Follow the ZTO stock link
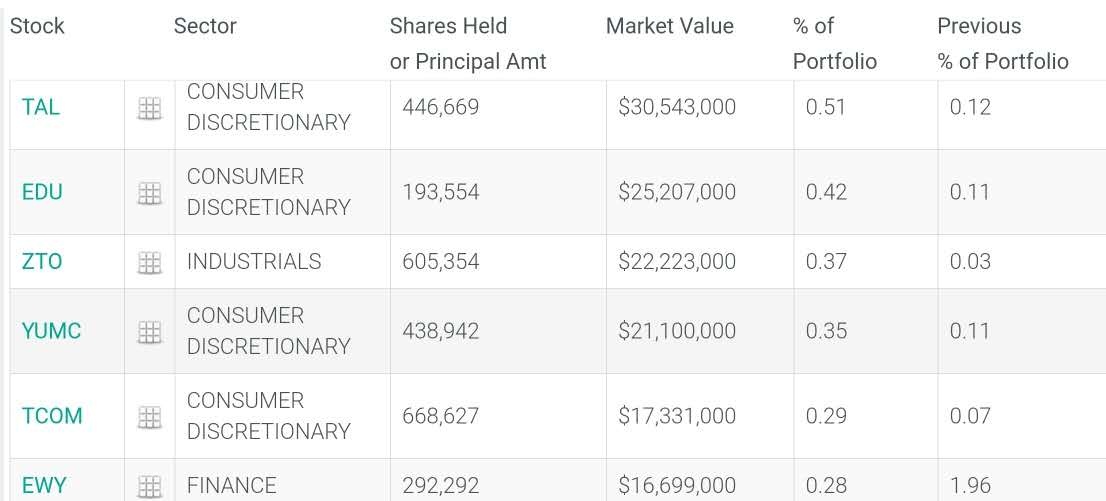Image resolution: width=1106 pixels, height=501 pixels. point(42,262)
